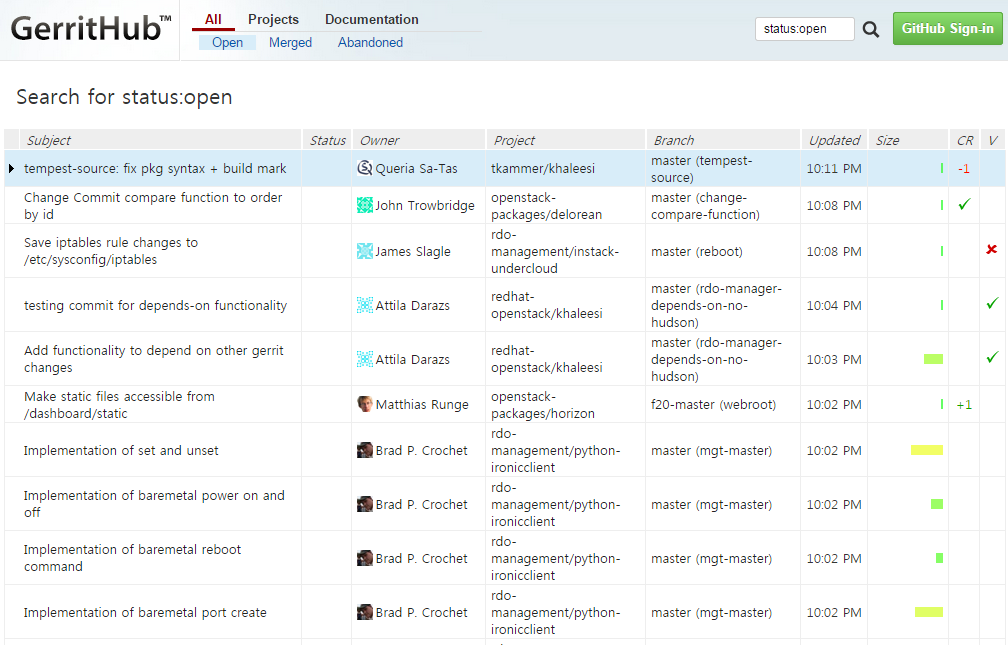The image size is (1008, 645).
Task: Open 'Implementation of baremetal power on and off'
Action: (154, 504)
